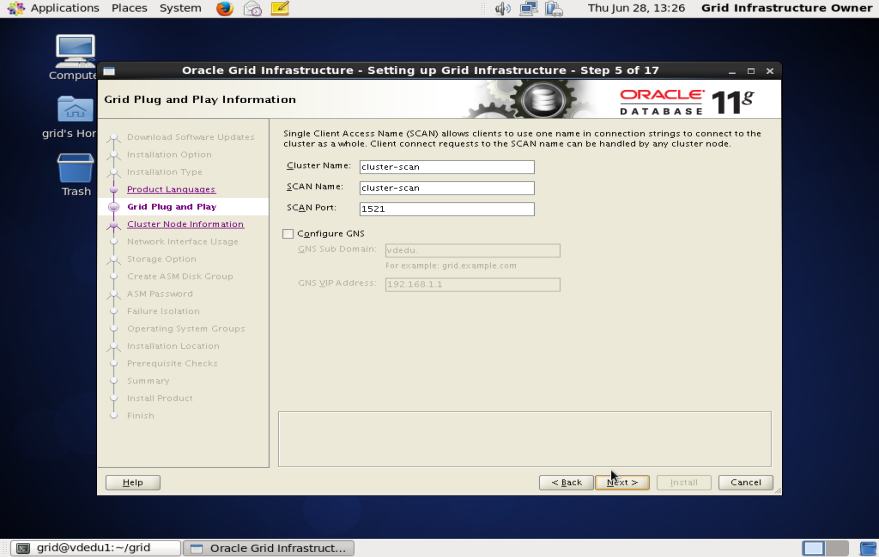
Task: Click in the SCAN Name field
Action: [x=447, y=188]
